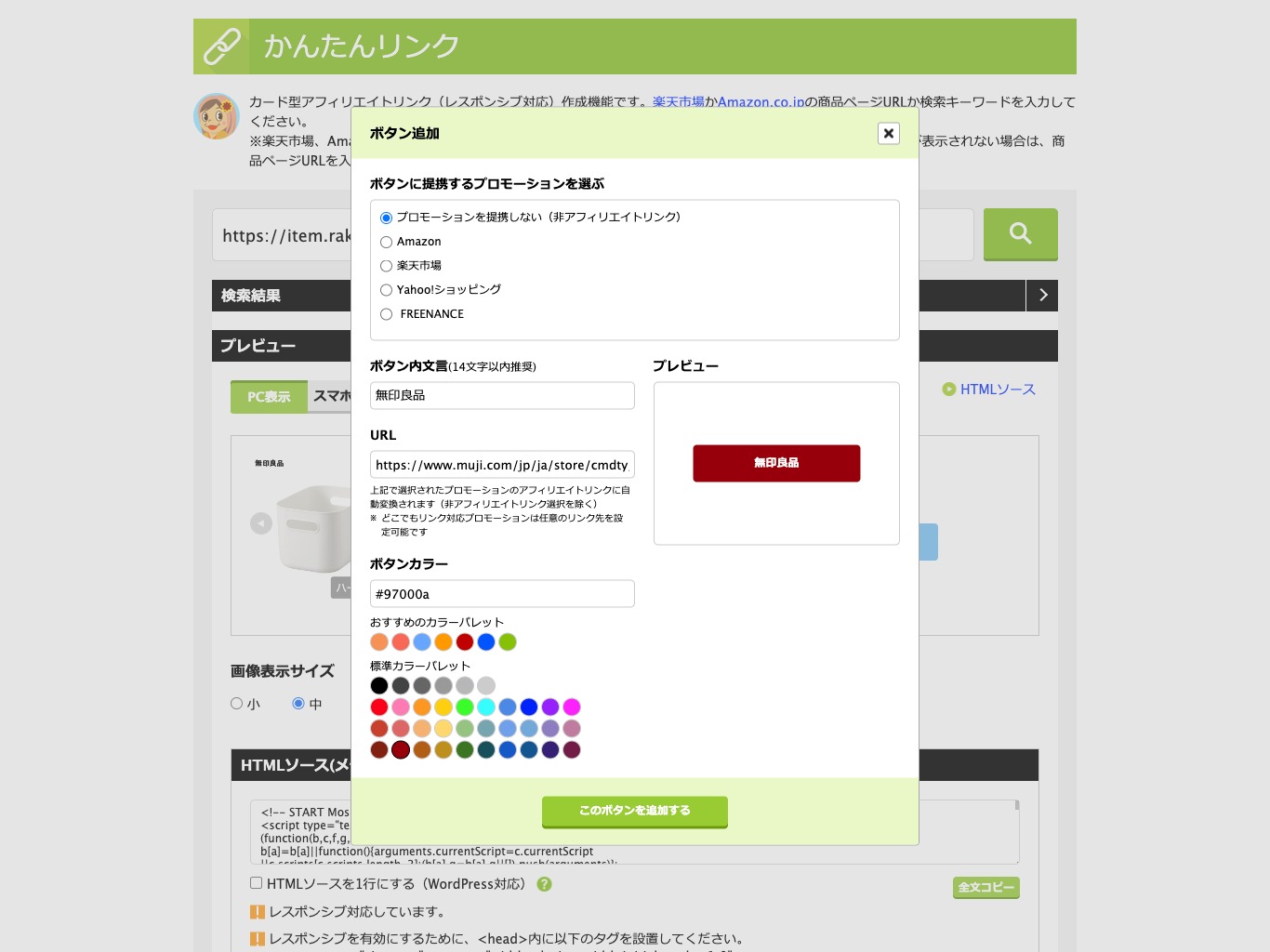Screen dimensions: 1270x952
Task: Pick the black standard palette swatch
Action: (379, 686)
